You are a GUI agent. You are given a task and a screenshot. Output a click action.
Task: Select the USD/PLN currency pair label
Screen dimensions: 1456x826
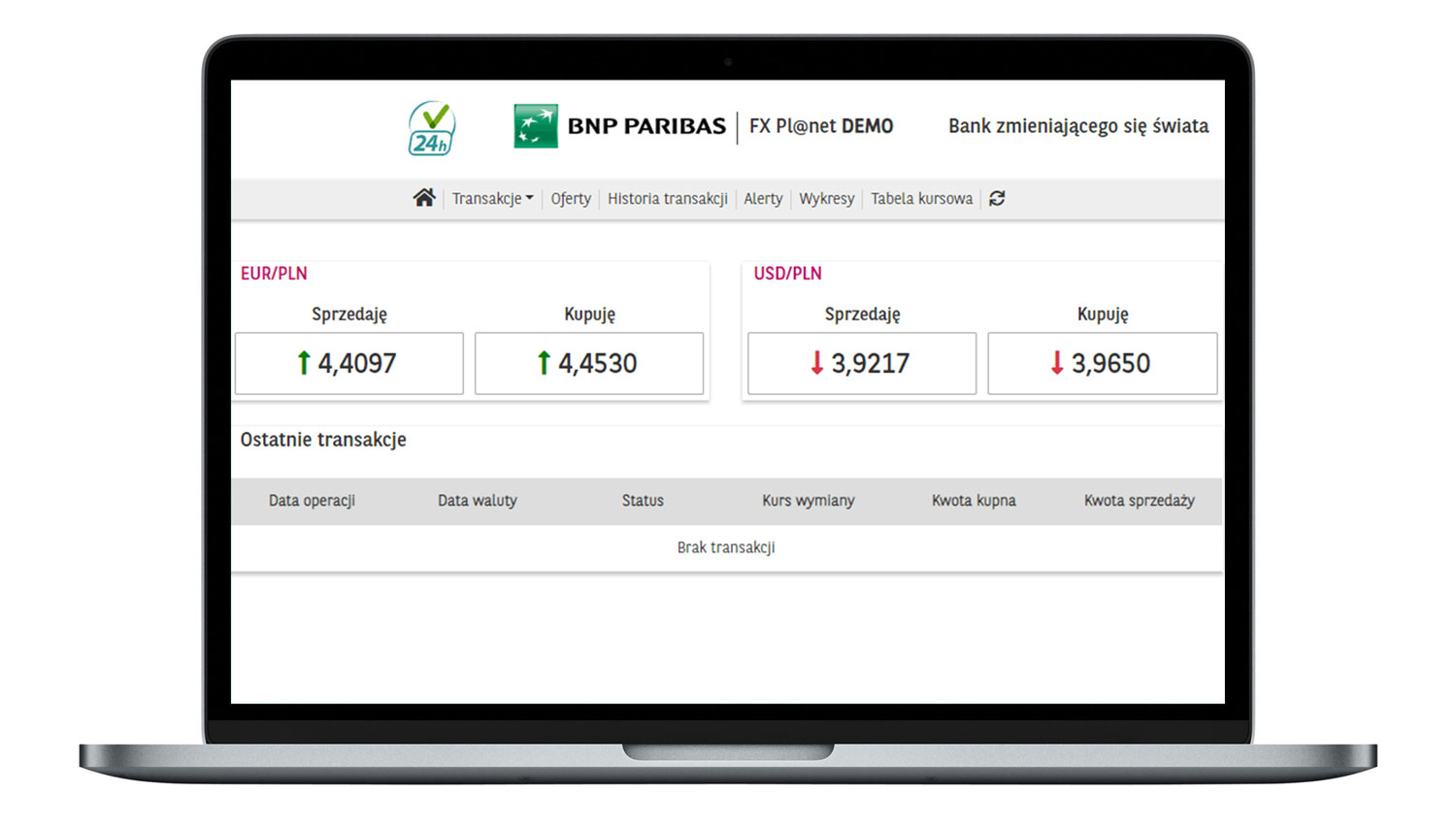click(787, 274)
